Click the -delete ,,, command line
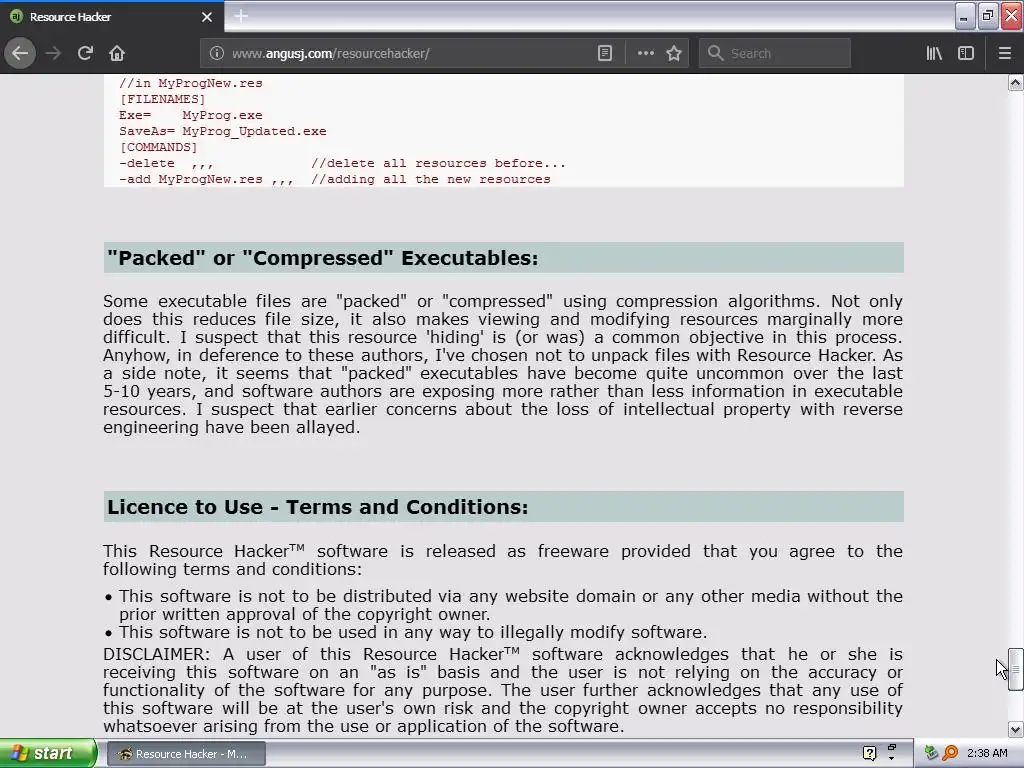 342,163
